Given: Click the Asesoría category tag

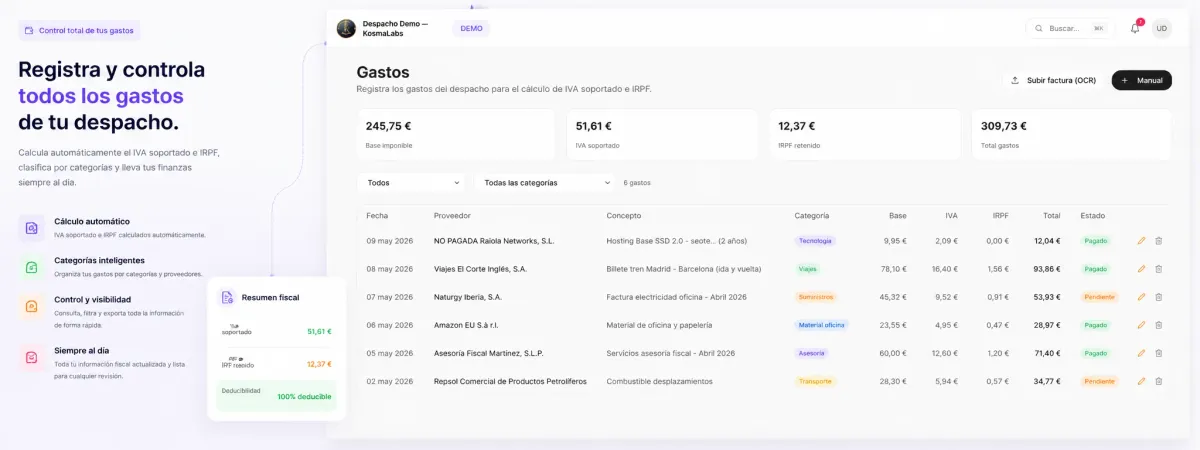Looking at the screenshot, I should tap(811, 353).
